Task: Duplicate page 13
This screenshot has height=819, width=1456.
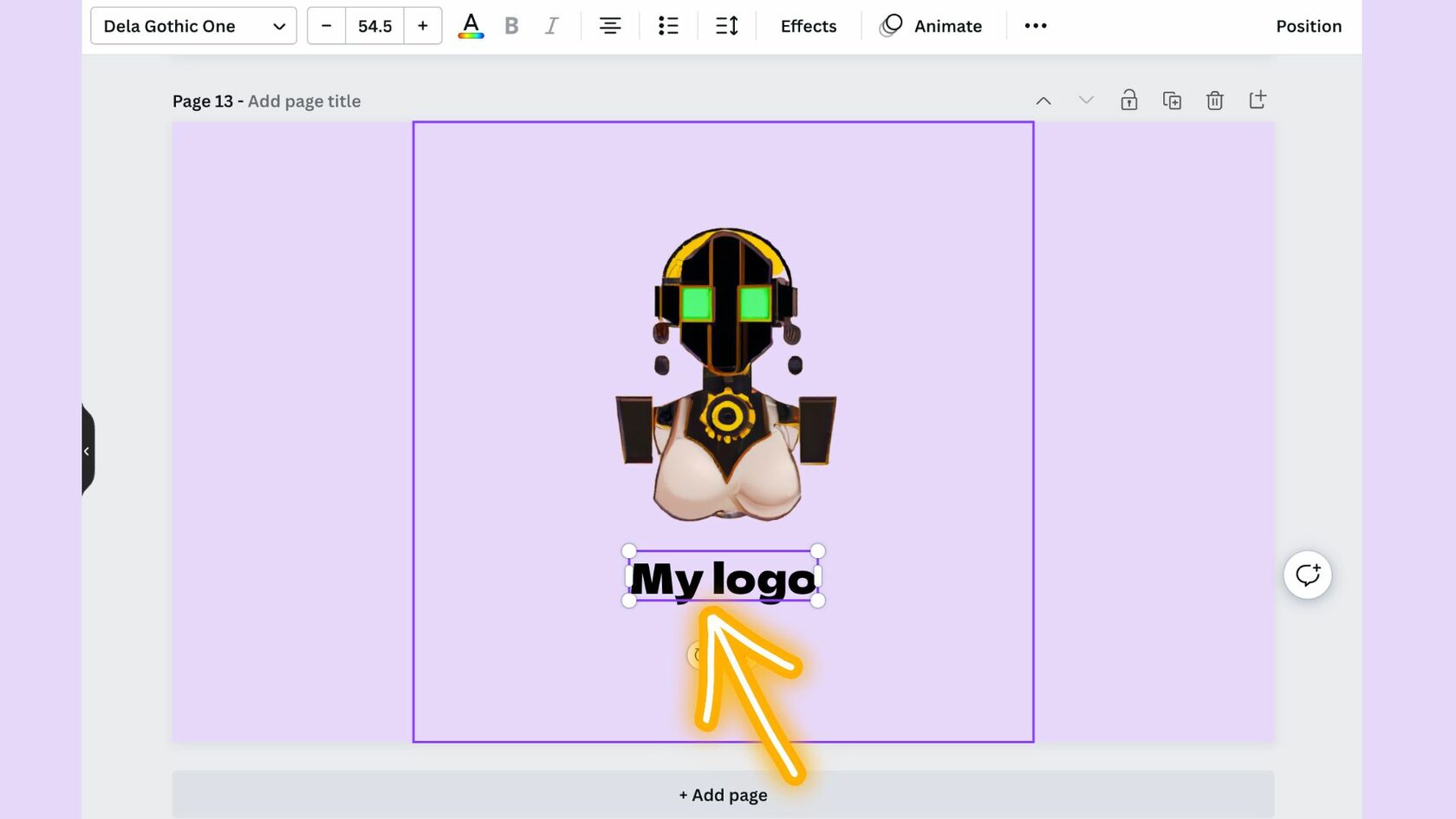Action: 1172,101
